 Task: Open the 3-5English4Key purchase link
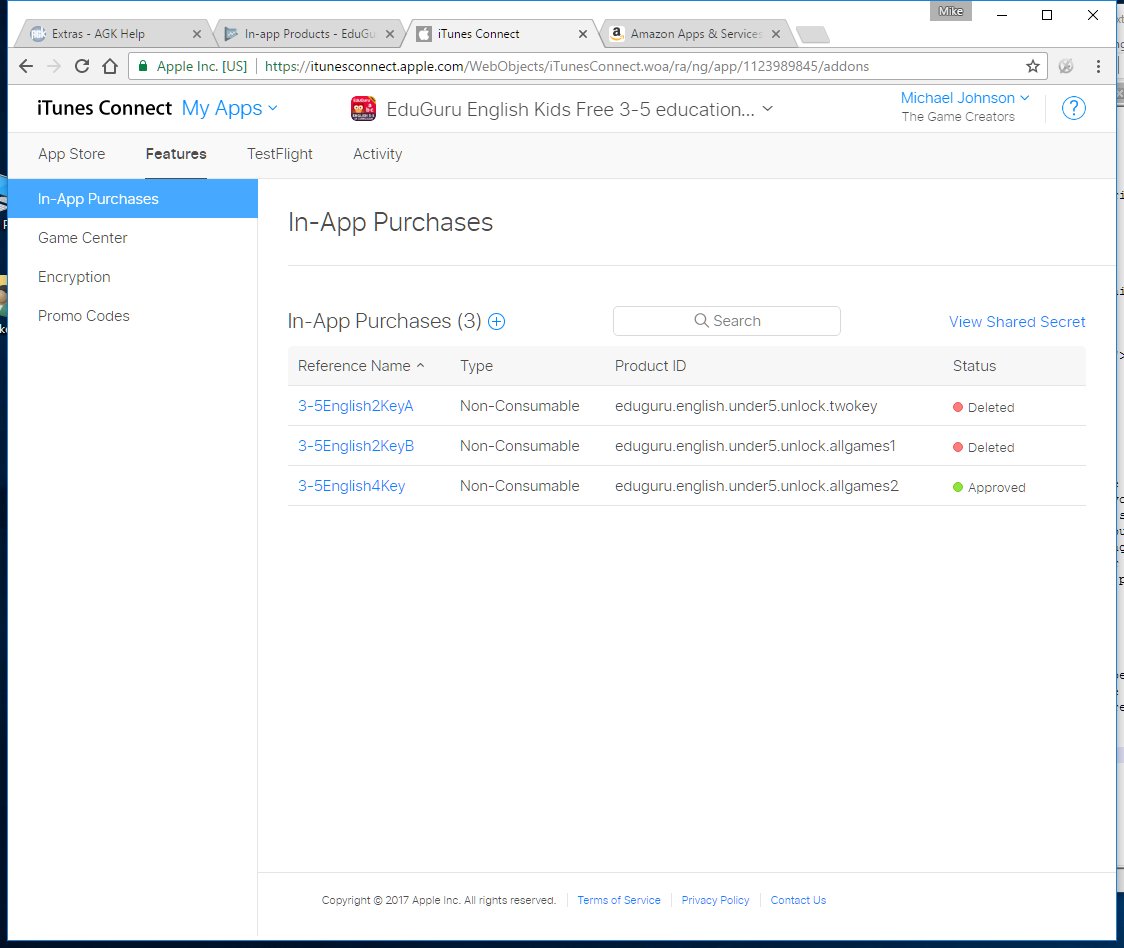(x=351, y=486)
